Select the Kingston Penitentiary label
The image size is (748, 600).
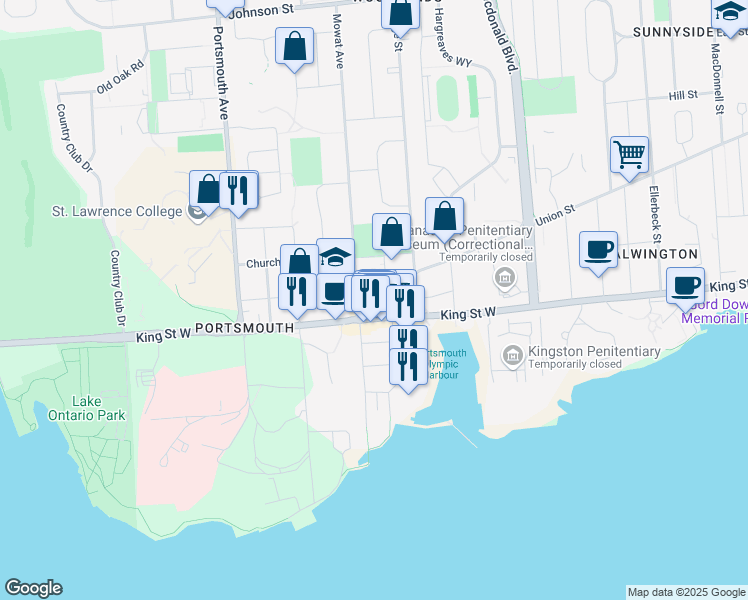point(594,352)
